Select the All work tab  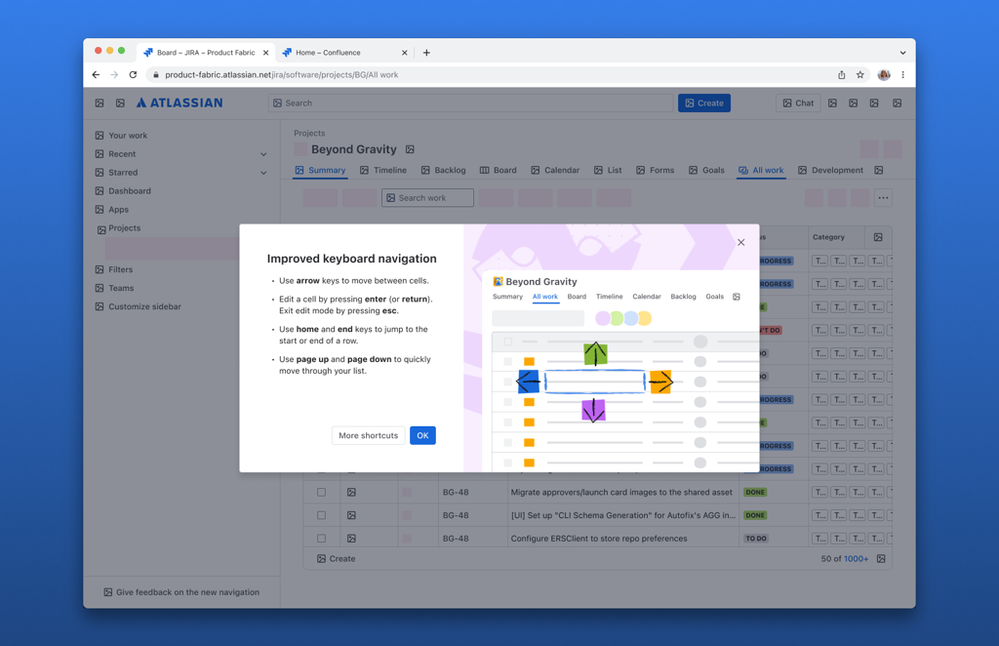pyautogui.click(x=761, y=170)
